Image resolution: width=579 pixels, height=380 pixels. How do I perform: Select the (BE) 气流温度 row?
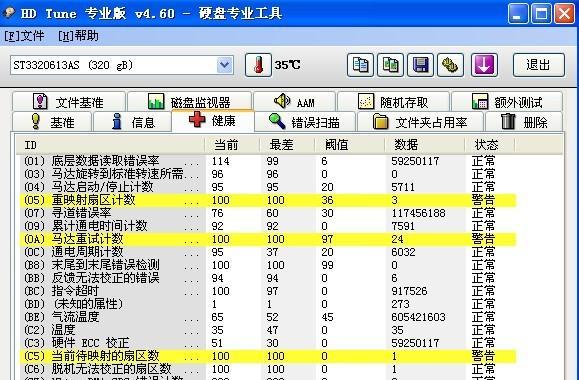click(268, 317)
